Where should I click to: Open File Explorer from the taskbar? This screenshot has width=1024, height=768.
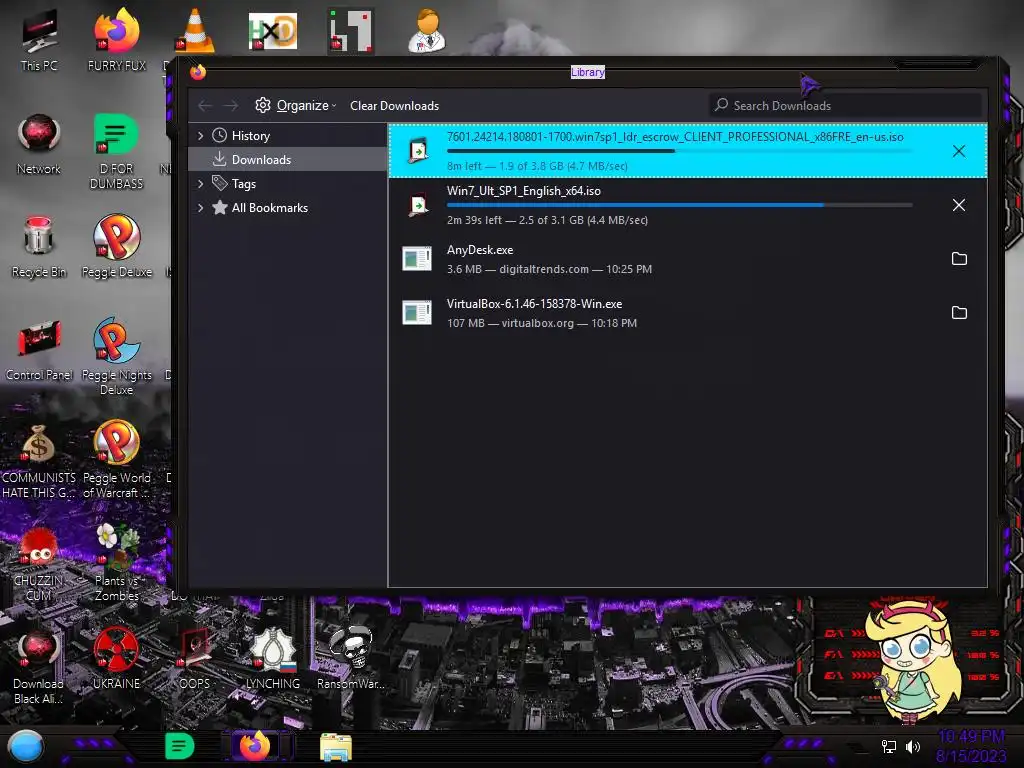pos(336,747)
